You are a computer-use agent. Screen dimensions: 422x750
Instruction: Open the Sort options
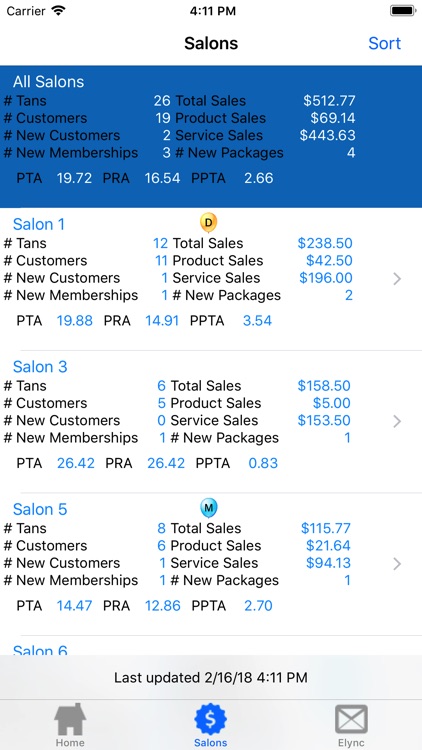(x=384, y=44)
